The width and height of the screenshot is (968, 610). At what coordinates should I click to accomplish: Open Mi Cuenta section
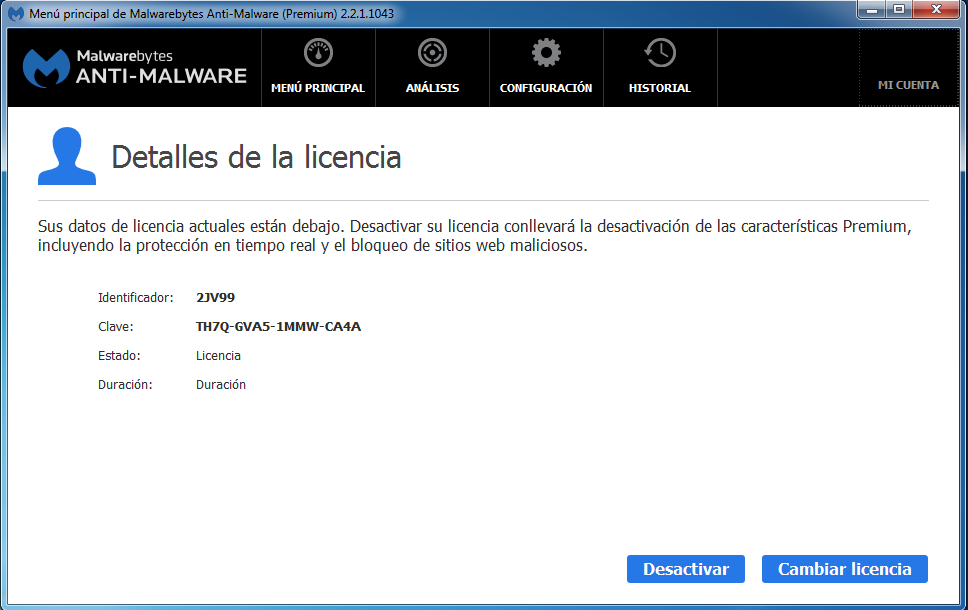(x=908, y=68)
